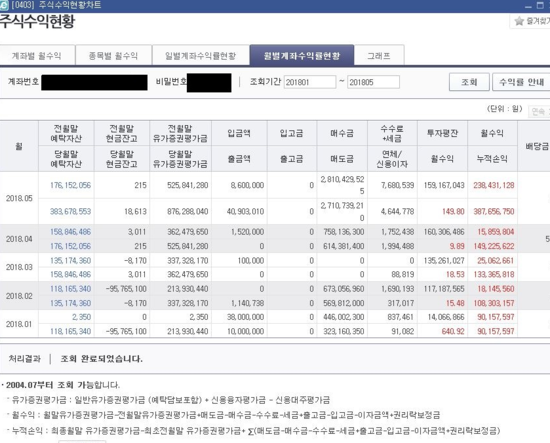Click the return rate 15.48
Viewport: 550px width, 443px height.
tap(455, 303)
